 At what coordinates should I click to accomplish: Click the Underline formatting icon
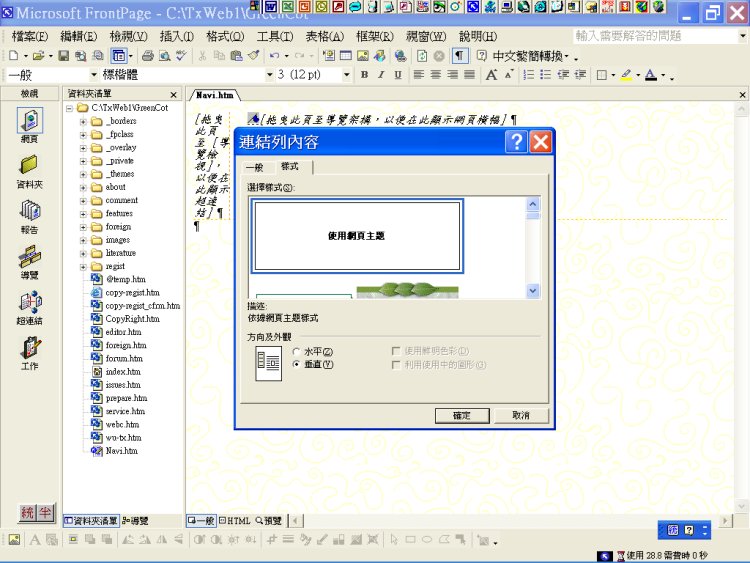(x=397, y=75)
